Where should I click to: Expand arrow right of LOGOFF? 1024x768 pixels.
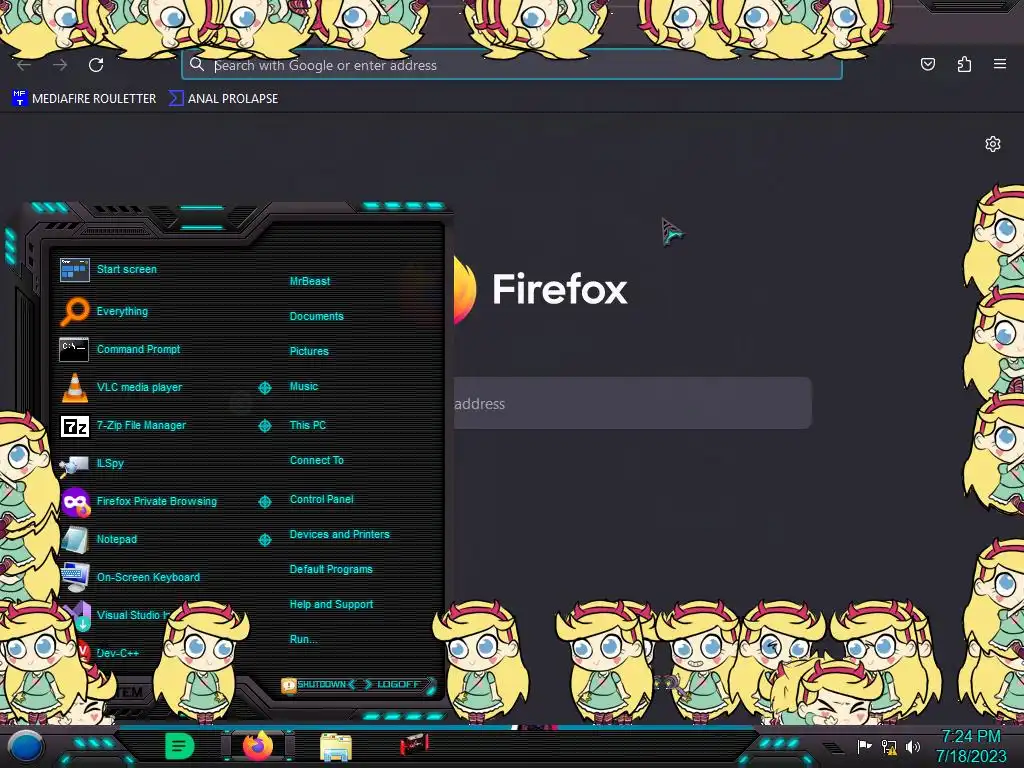(x=430, y=685)
